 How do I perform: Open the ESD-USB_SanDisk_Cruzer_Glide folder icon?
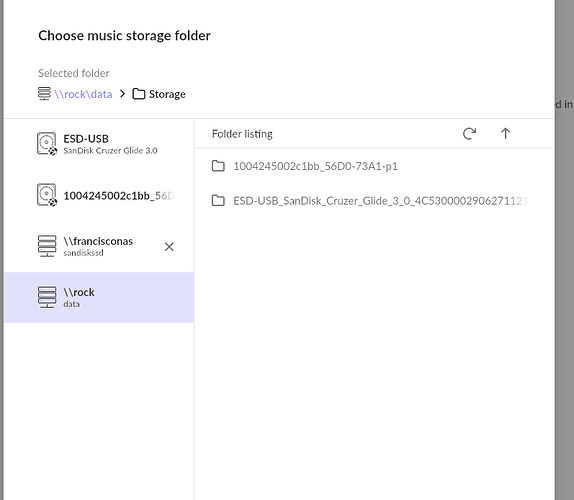(x=219, y=201)
